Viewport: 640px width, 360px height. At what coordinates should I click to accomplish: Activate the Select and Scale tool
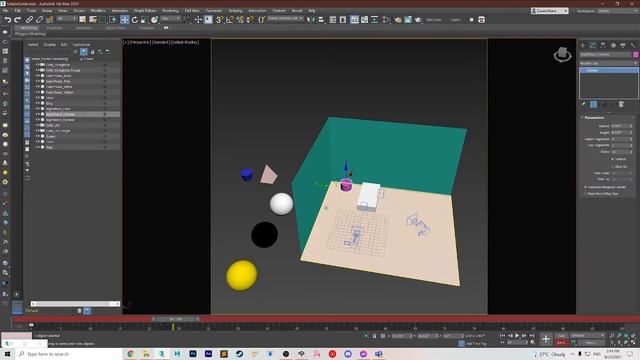coord(144,20)
